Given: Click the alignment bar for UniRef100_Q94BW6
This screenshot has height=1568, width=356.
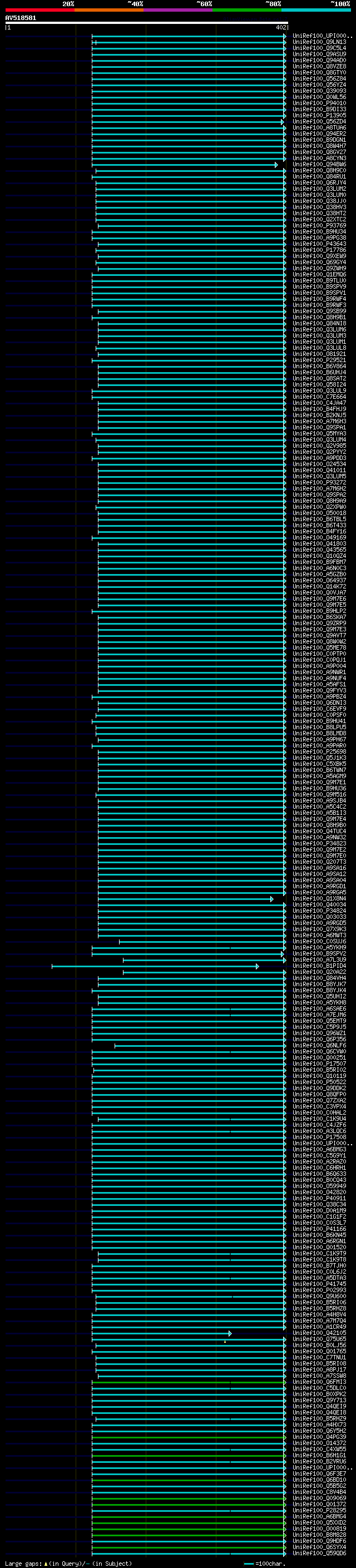Looking at the screenshot, I should (185, 165).
